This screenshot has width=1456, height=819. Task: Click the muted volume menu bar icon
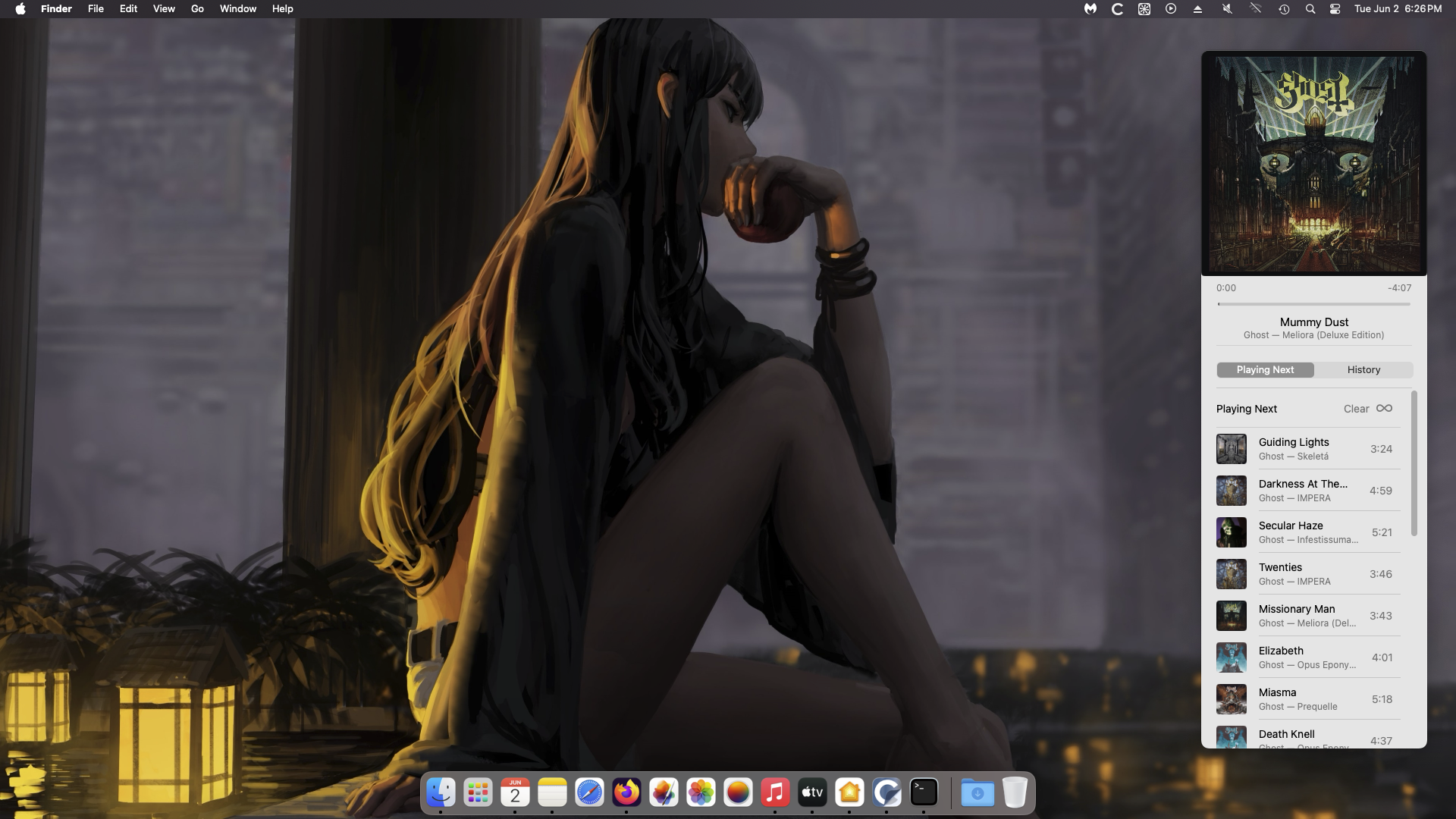coord(1227,9)
